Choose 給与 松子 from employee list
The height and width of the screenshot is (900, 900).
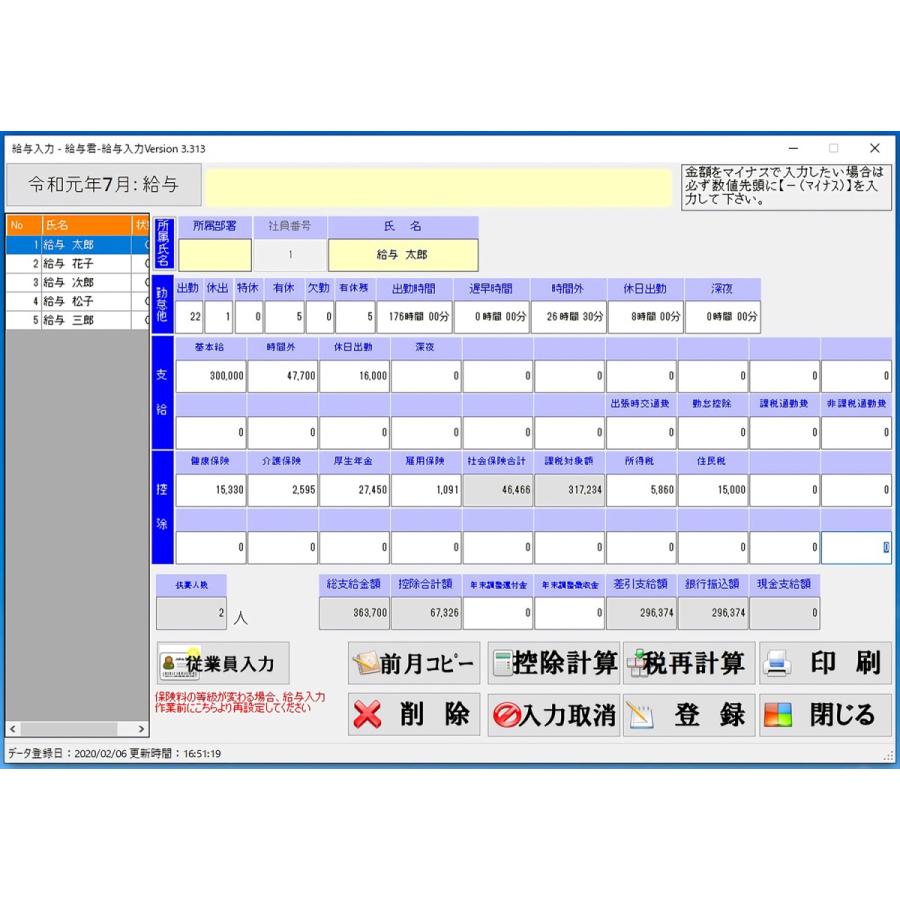(68, 301)
